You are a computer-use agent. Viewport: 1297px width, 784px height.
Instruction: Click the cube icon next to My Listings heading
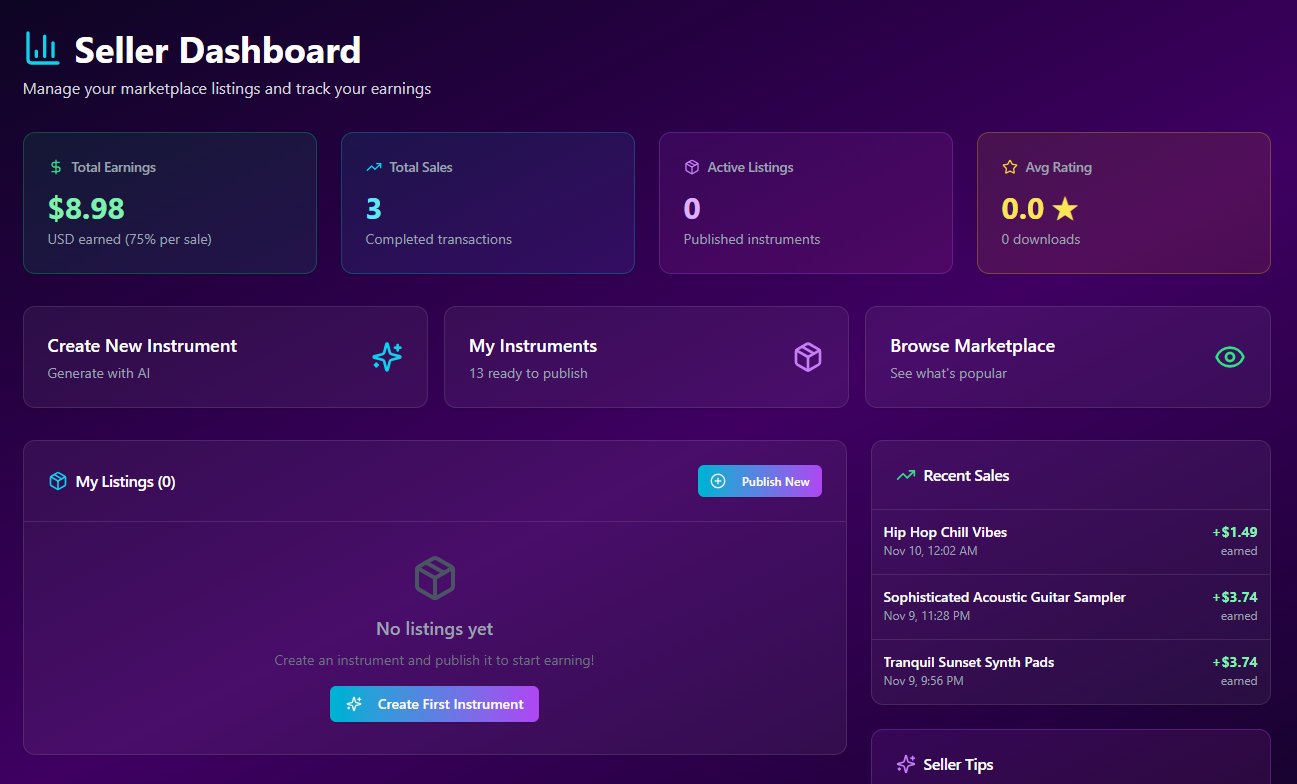click(58, 481)
